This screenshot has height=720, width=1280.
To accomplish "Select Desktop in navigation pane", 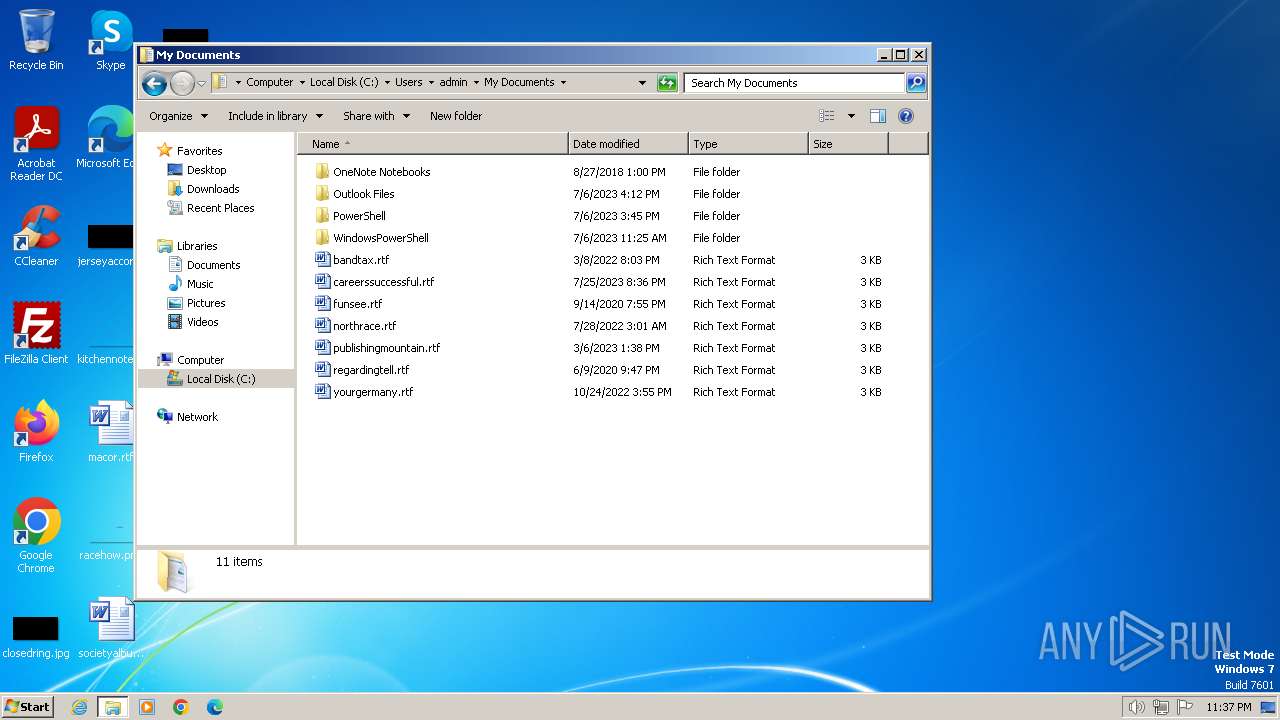I will pos(206,170).
